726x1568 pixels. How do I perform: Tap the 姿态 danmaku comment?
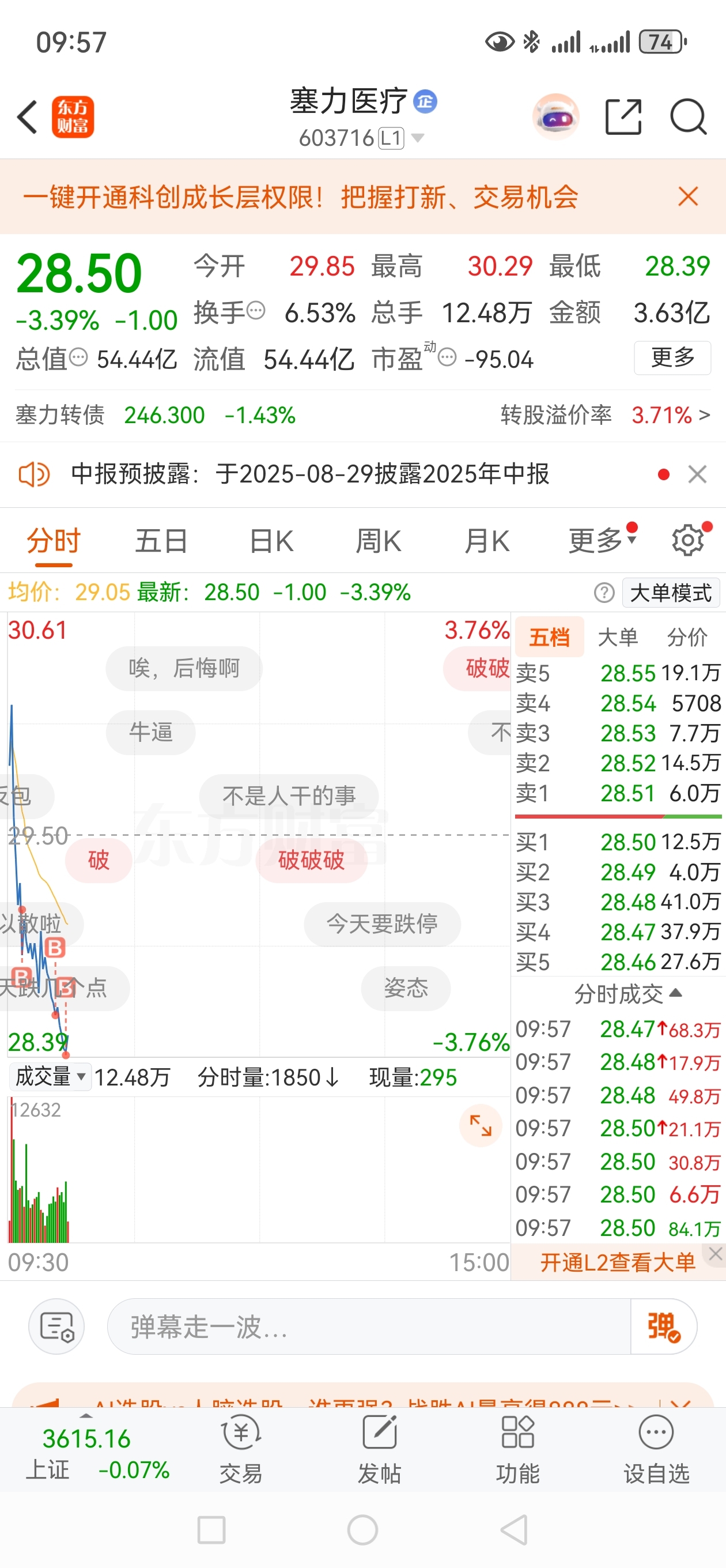406,988
